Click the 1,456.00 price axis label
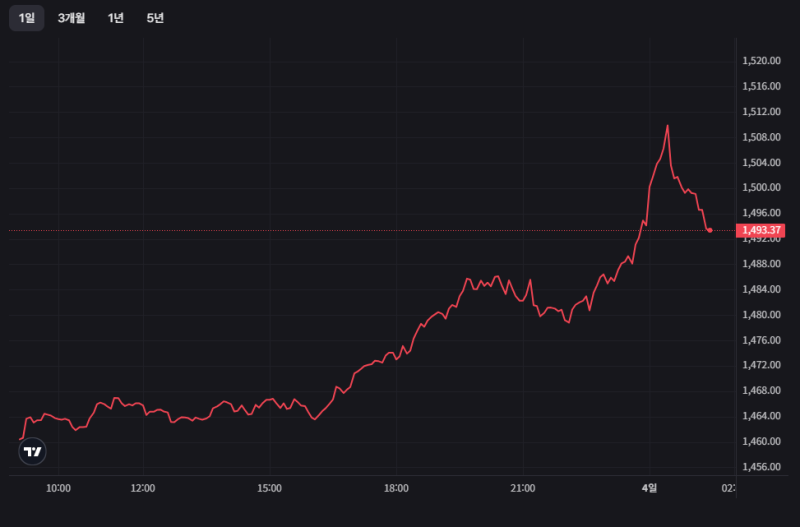Viewport: 800px width, 527px height. tap(761, 467)
